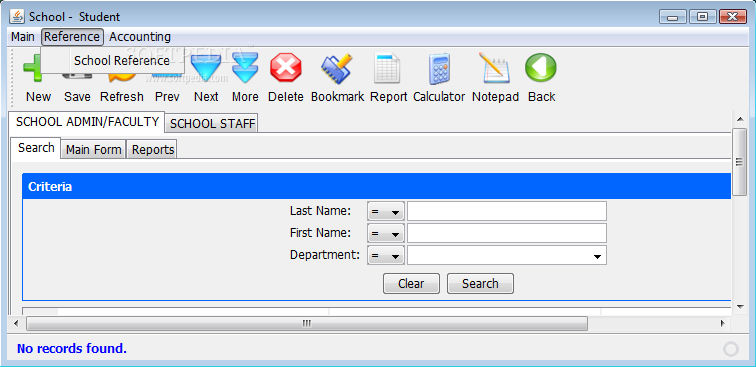Click the scroll right arrow
756x367 pixels.
pos(723,324)
